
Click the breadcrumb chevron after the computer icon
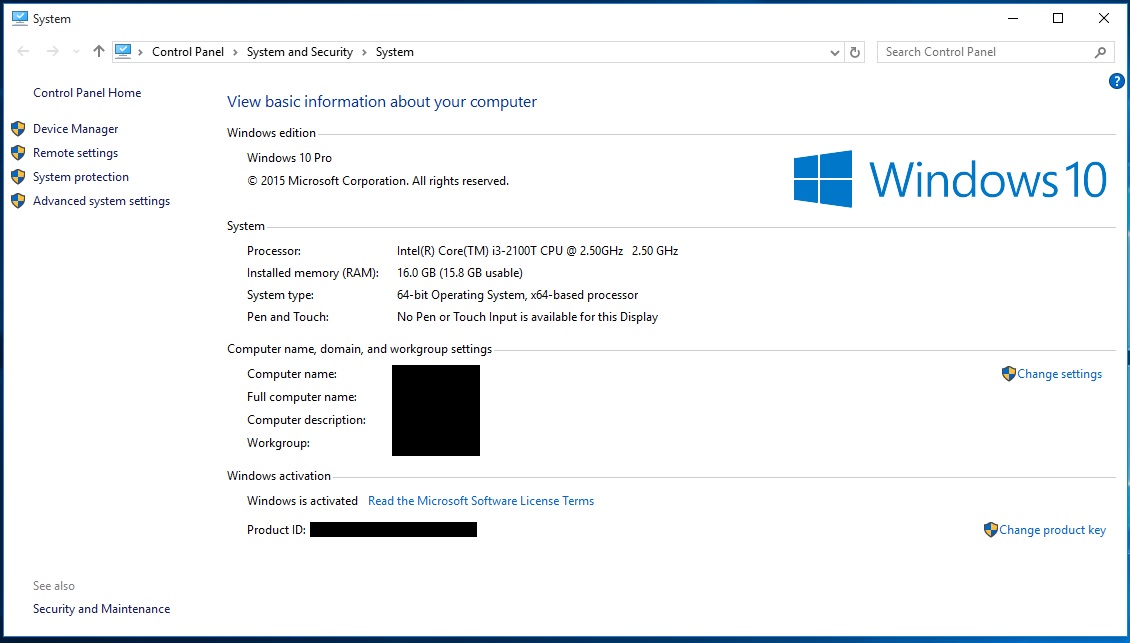pos(141,52)
